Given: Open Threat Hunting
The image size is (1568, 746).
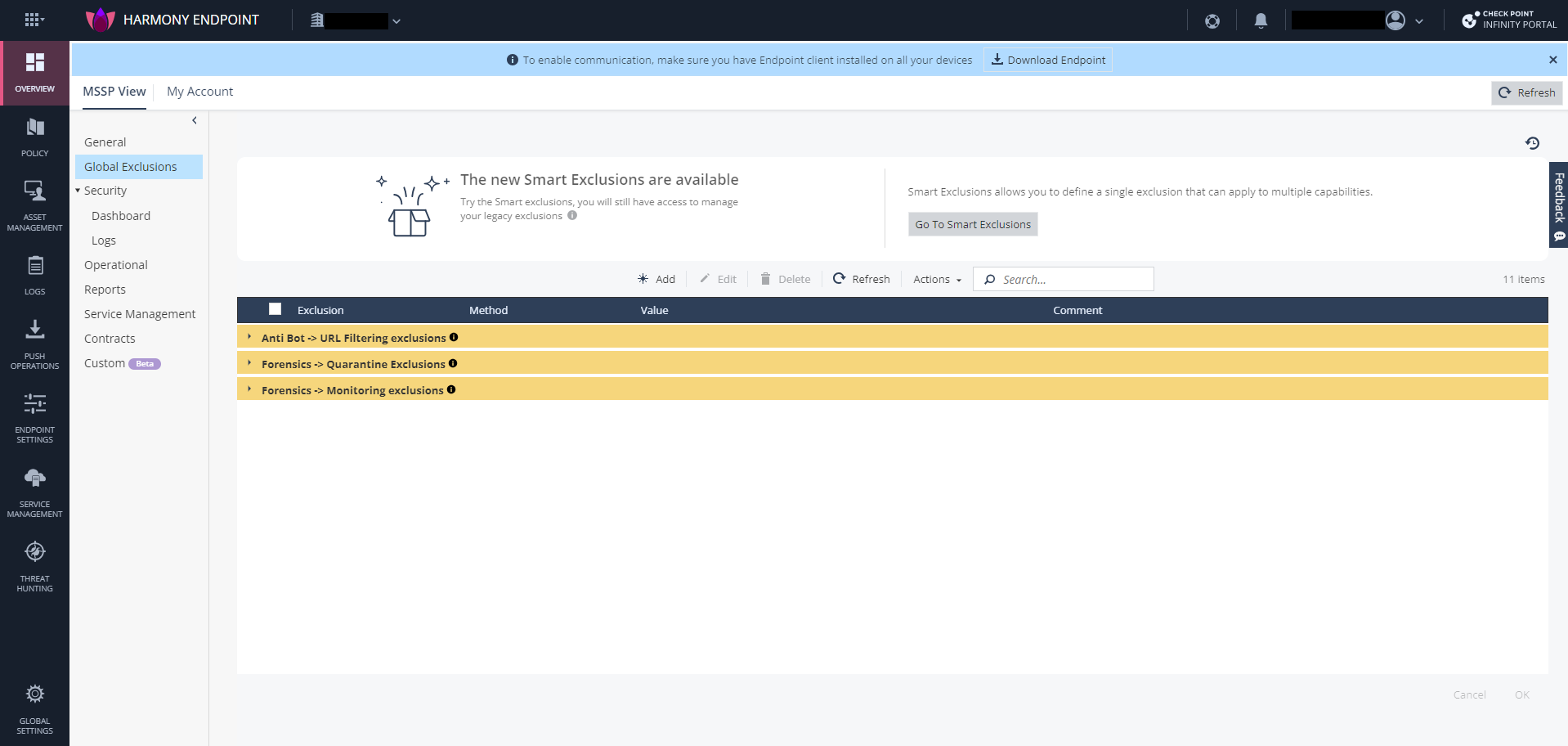Looking at the screenshot, I should (x=35, y=567).
